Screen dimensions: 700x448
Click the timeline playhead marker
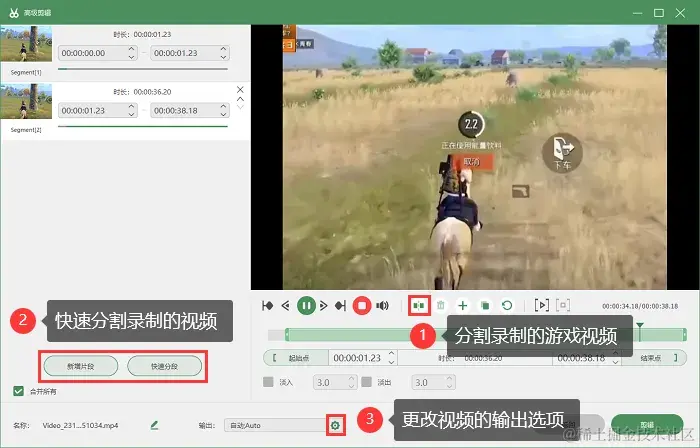coord(640,326)
